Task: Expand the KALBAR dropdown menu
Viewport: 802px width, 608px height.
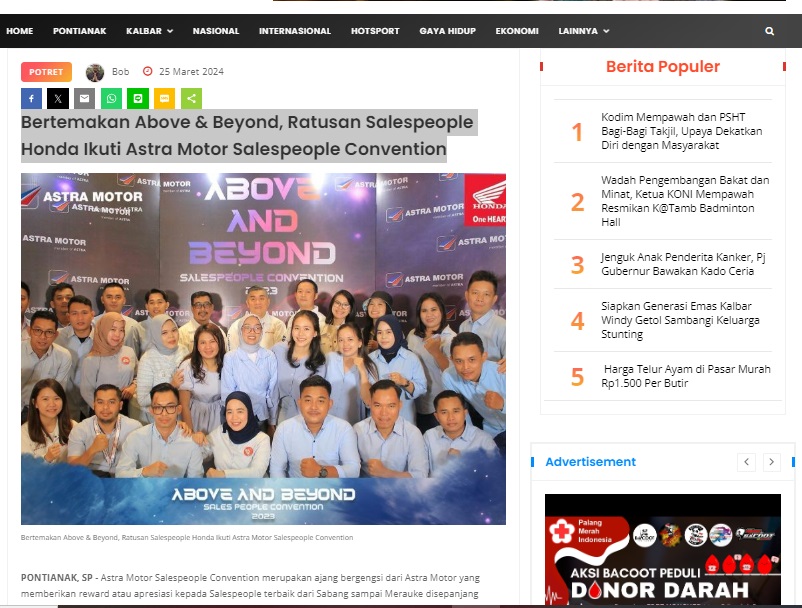Action: (149, 31)
